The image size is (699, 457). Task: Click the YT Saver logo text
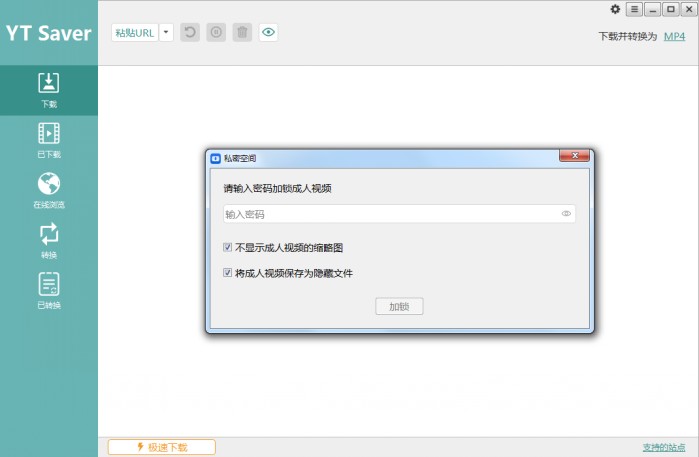tap(49, 33)
